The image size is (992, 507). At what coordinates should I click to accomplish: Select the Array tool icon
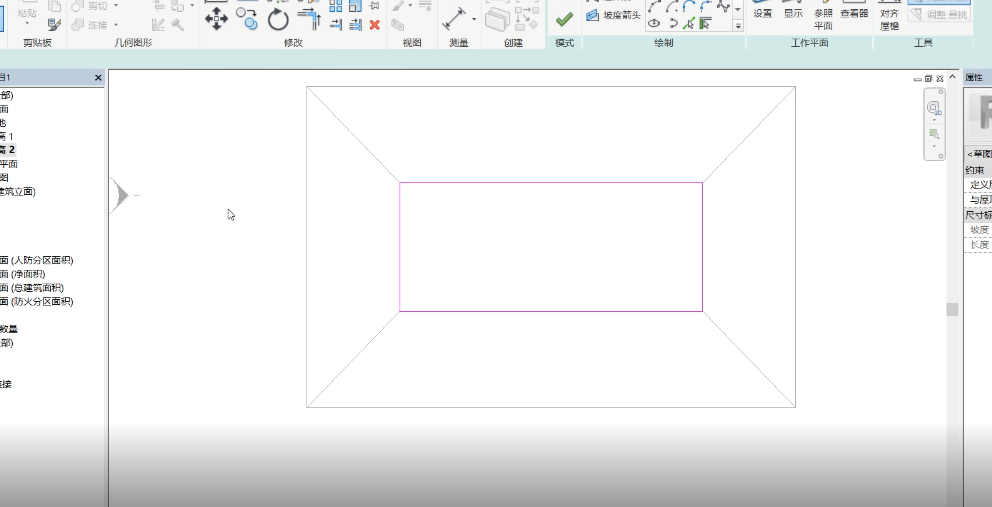point(336,6)
